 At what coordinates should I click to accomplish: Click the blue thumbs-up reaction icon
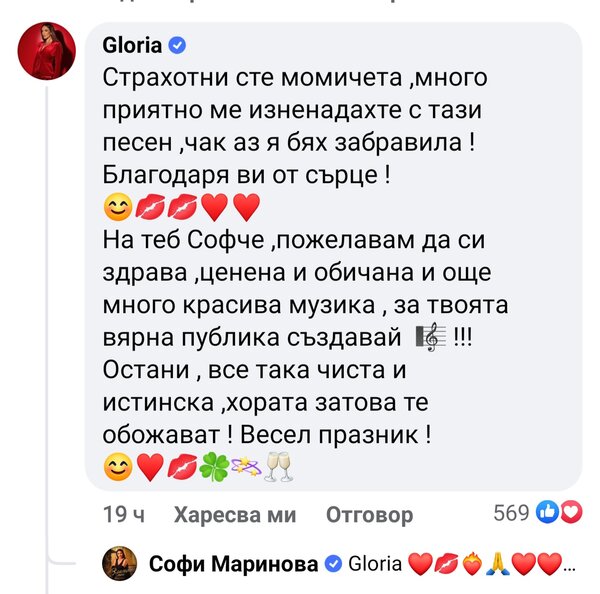(x=547, y=513)
